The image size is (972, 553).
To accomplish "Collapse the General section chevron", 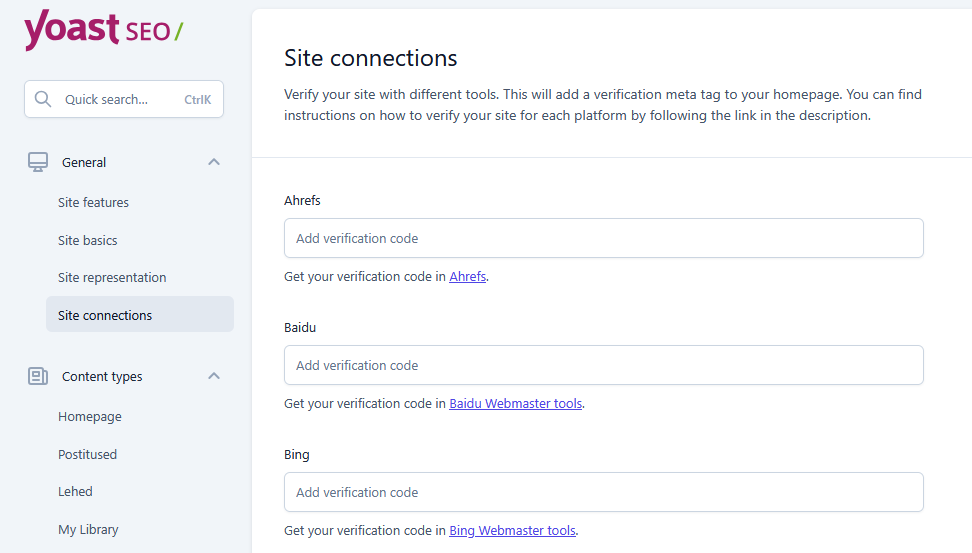I will 213,162.
